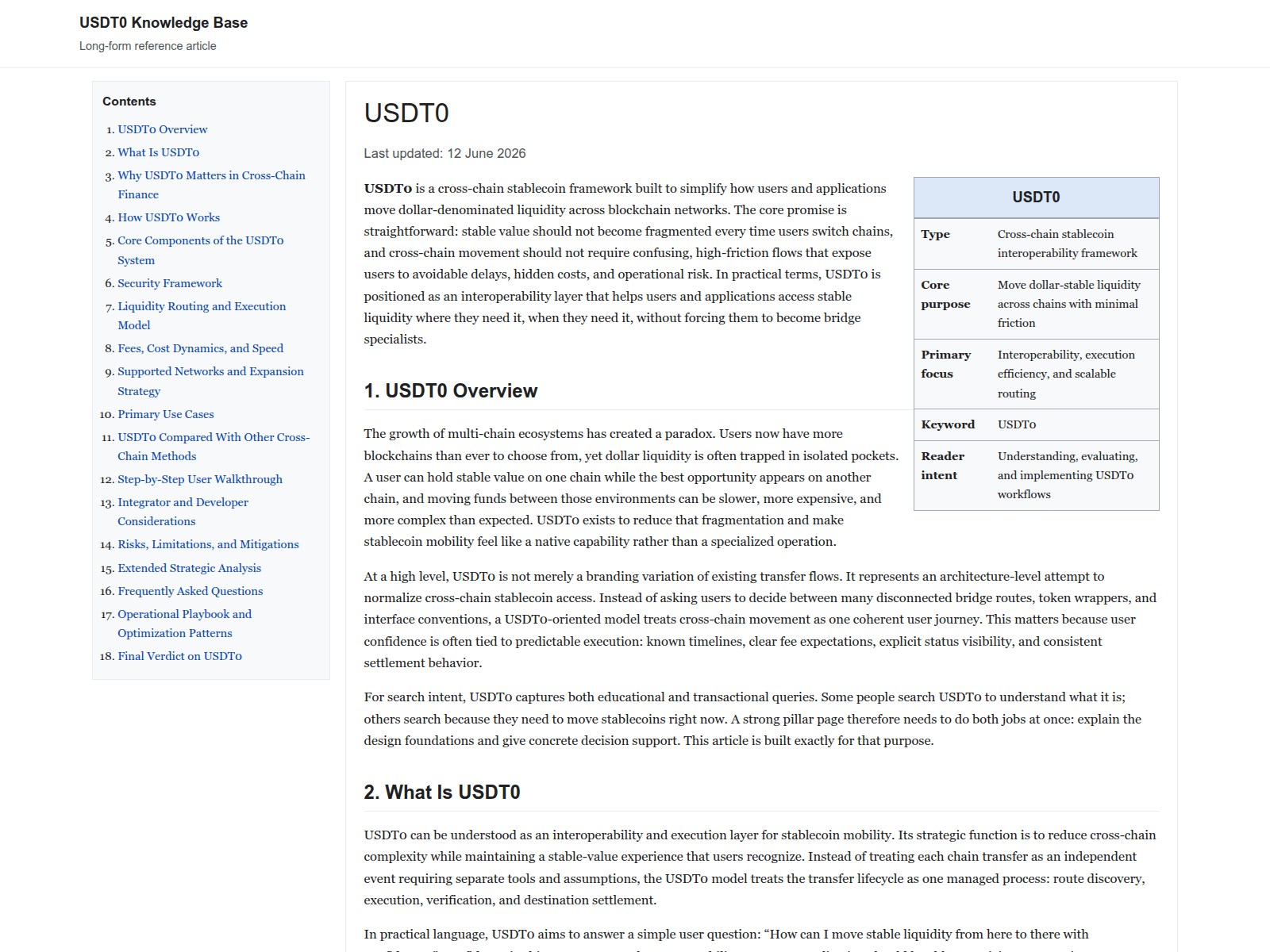Image resolution: width=1270 pixels, height=952 pixels.
Task: Open Extended Strategic Analysis link
Action: 190,568
